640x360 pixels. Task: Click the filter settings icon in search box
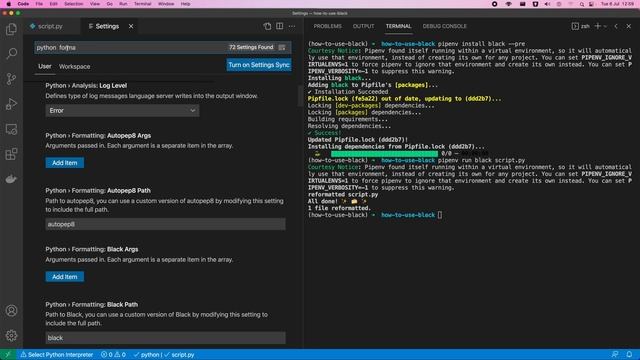pyautogui.click(x=282, y=47)
